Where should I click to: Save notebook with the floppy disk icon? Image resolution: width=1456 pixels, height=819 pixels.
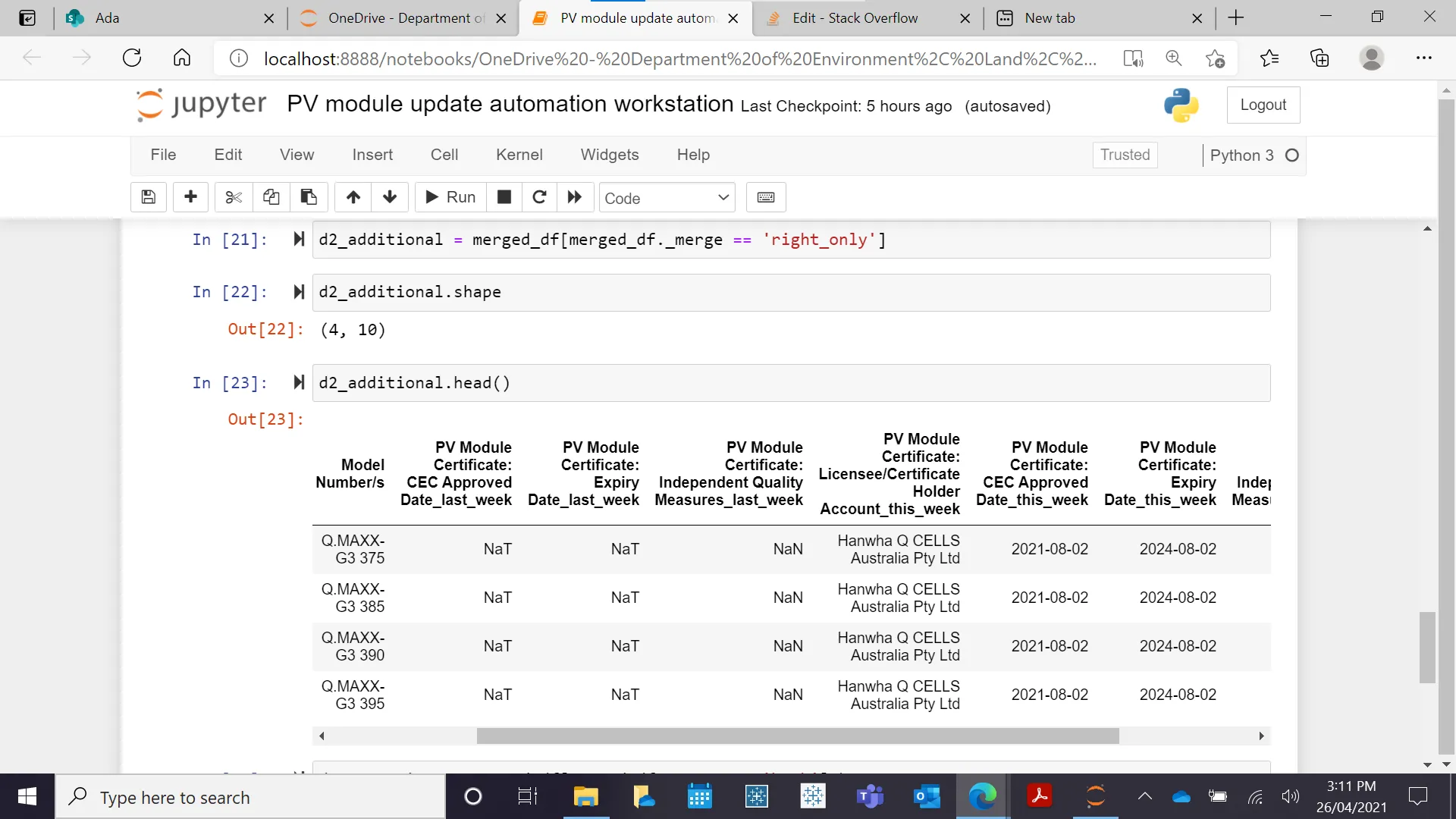point(149,197)
